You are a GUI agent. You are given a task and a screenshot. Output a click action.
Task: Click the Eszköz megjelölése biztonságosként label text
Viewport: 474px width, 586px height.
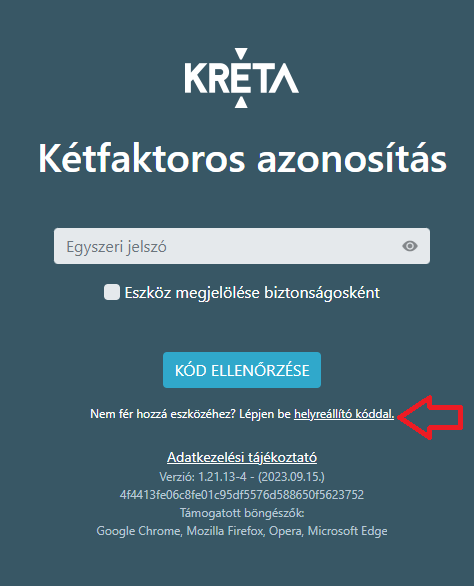click(252, 293)
